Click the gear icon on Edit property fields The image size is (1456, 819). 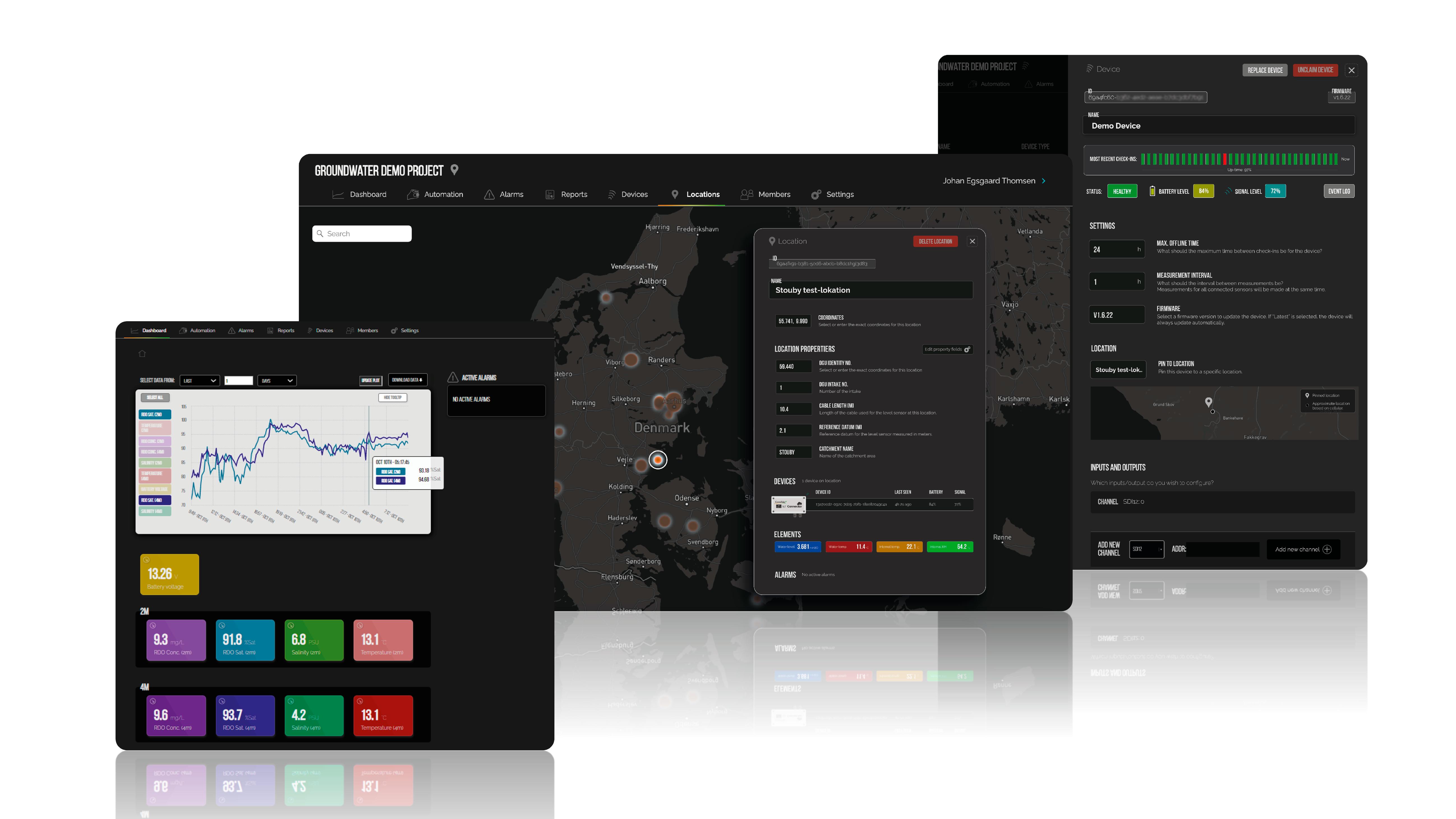pyautogui.click(x=967, y=349)
